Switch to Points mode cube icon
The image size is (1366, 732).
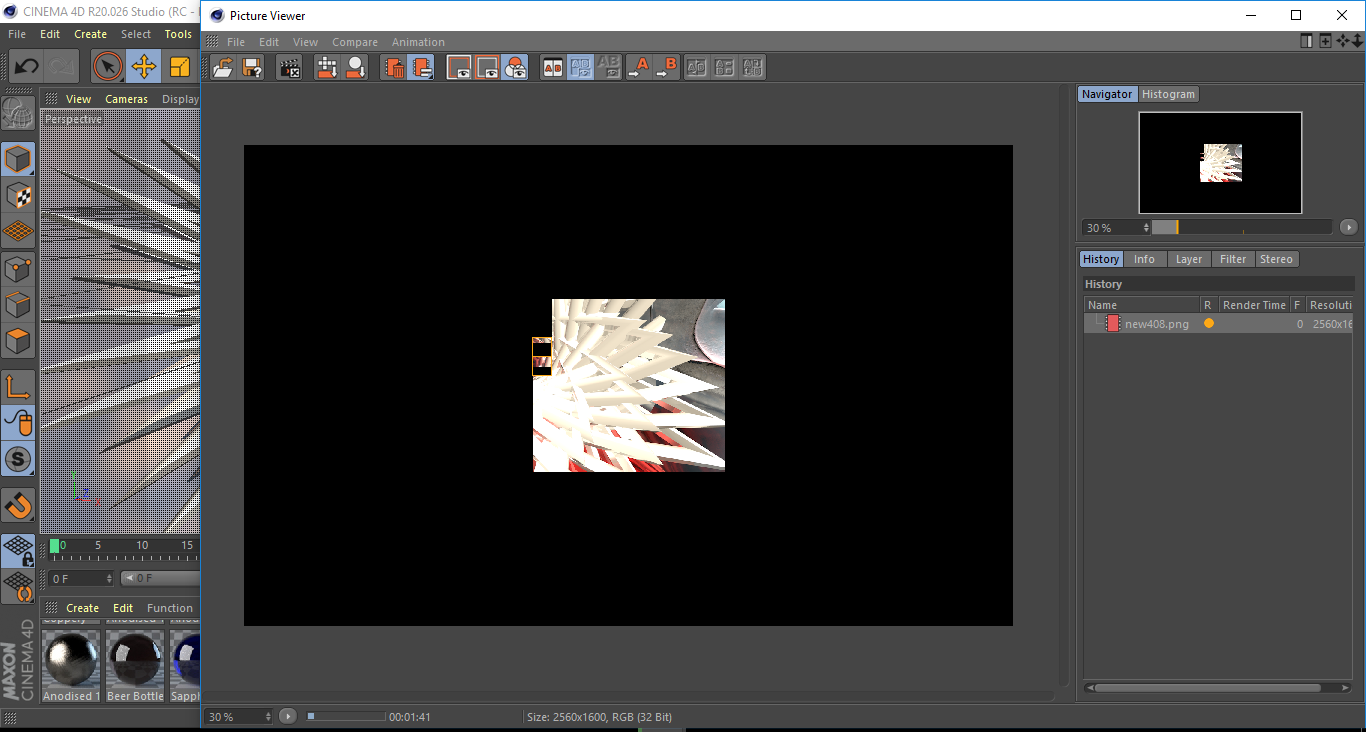18,268
